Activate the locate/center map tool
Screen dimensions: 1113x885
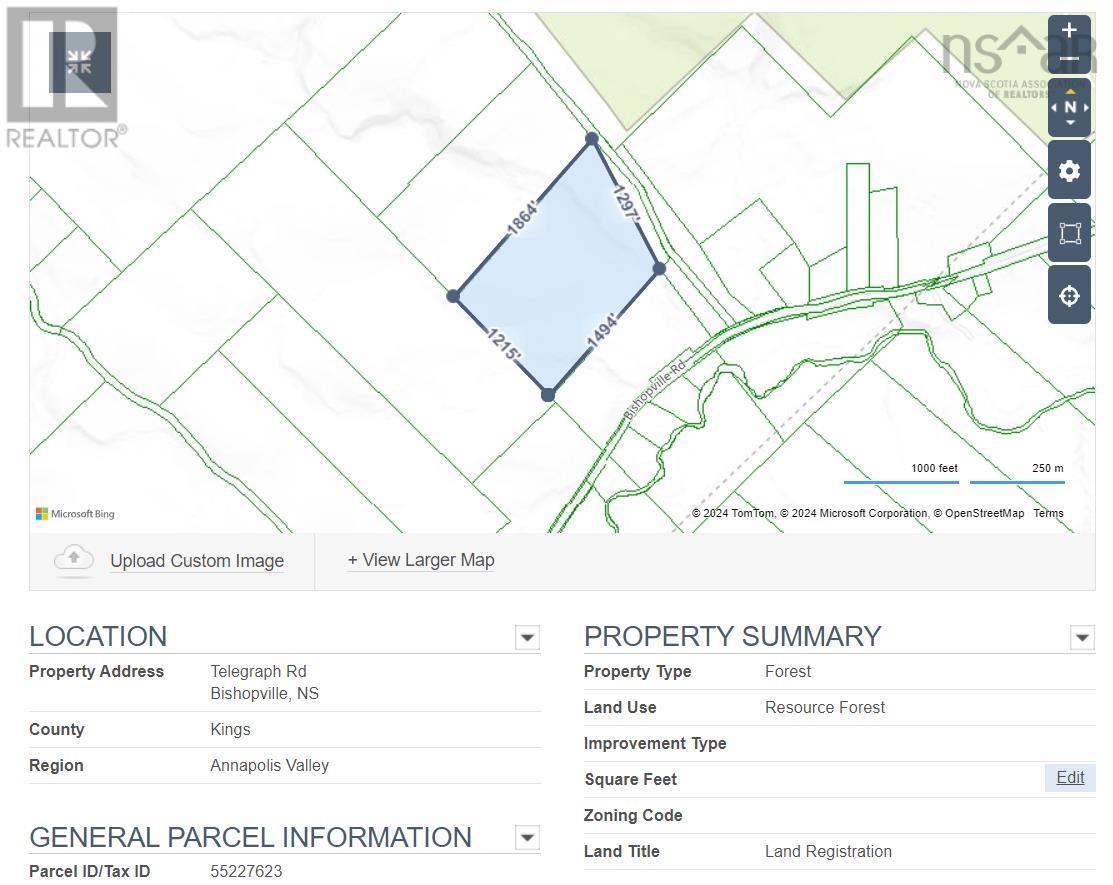pos(1069,295)
